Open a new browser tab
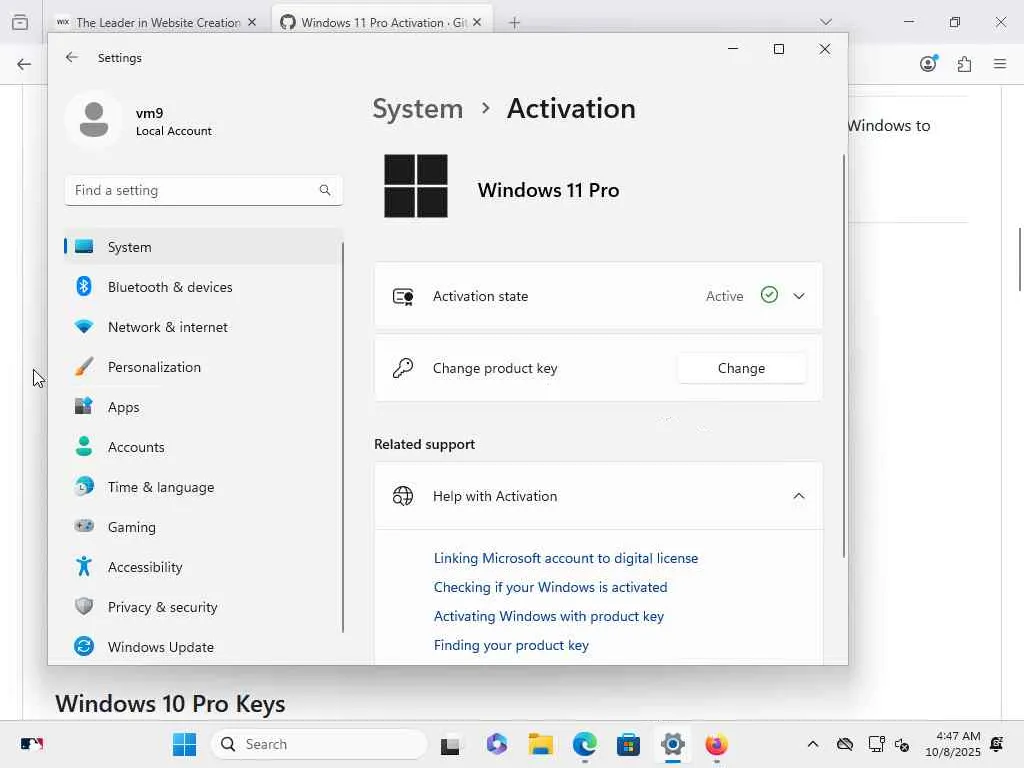 point(515,23)
